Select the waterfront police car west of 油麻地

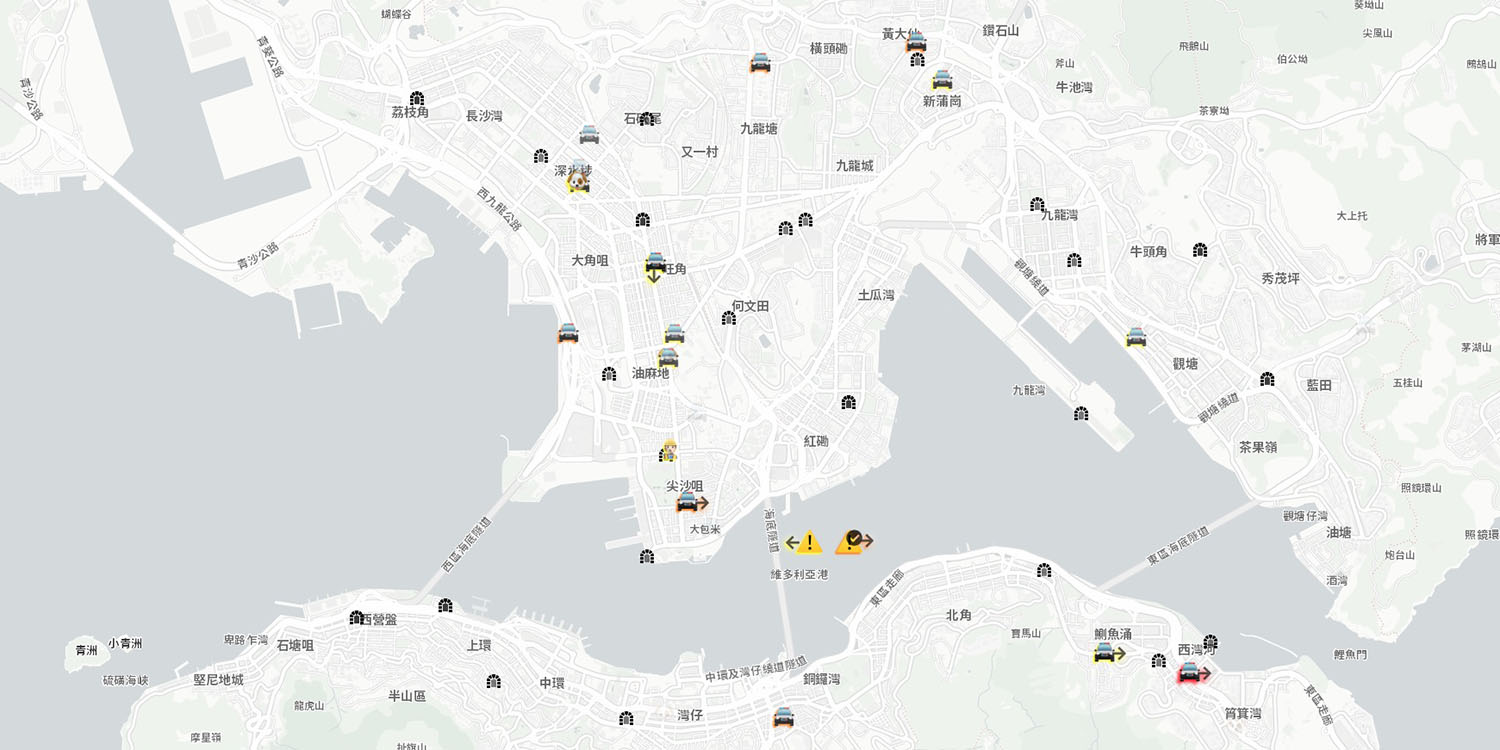568,333
